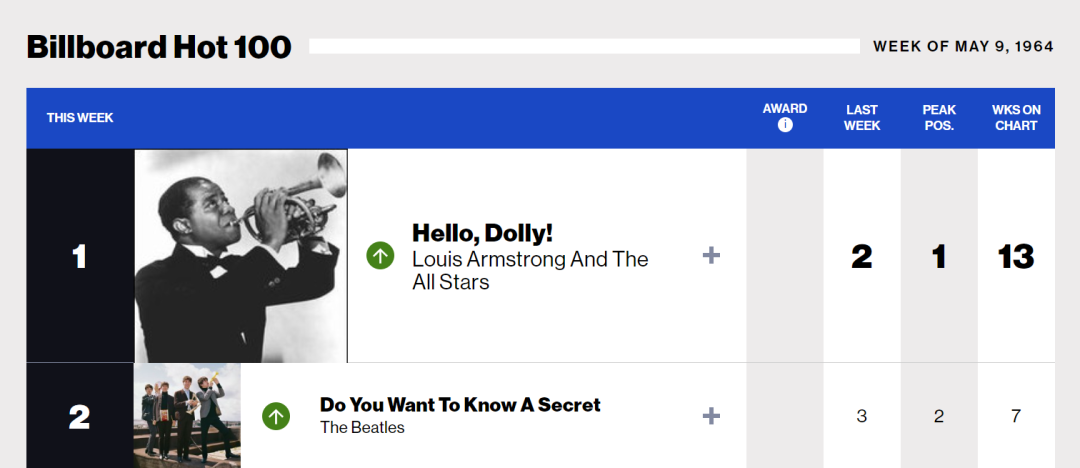Image resolution: width=1080 pixels, height=468 pixels.
Task: Click rank number 1 tile
Action: (80, 256)
